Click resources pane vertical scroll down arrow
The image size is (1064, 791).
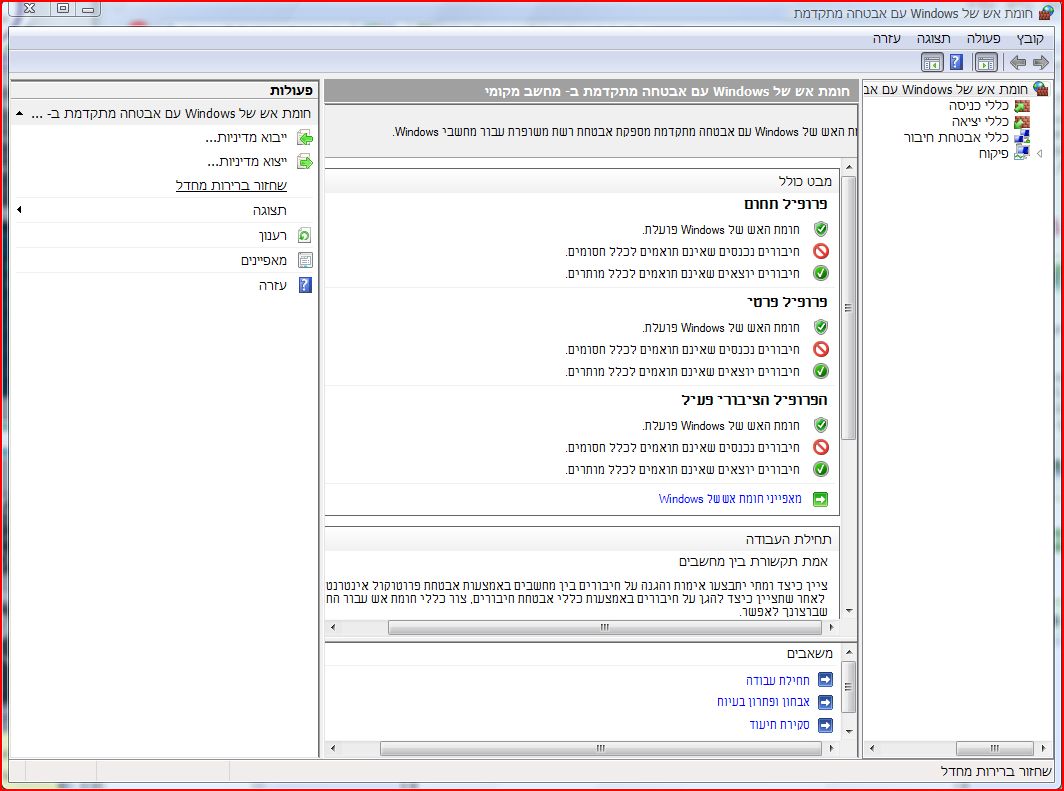click(x=848, y=731)
